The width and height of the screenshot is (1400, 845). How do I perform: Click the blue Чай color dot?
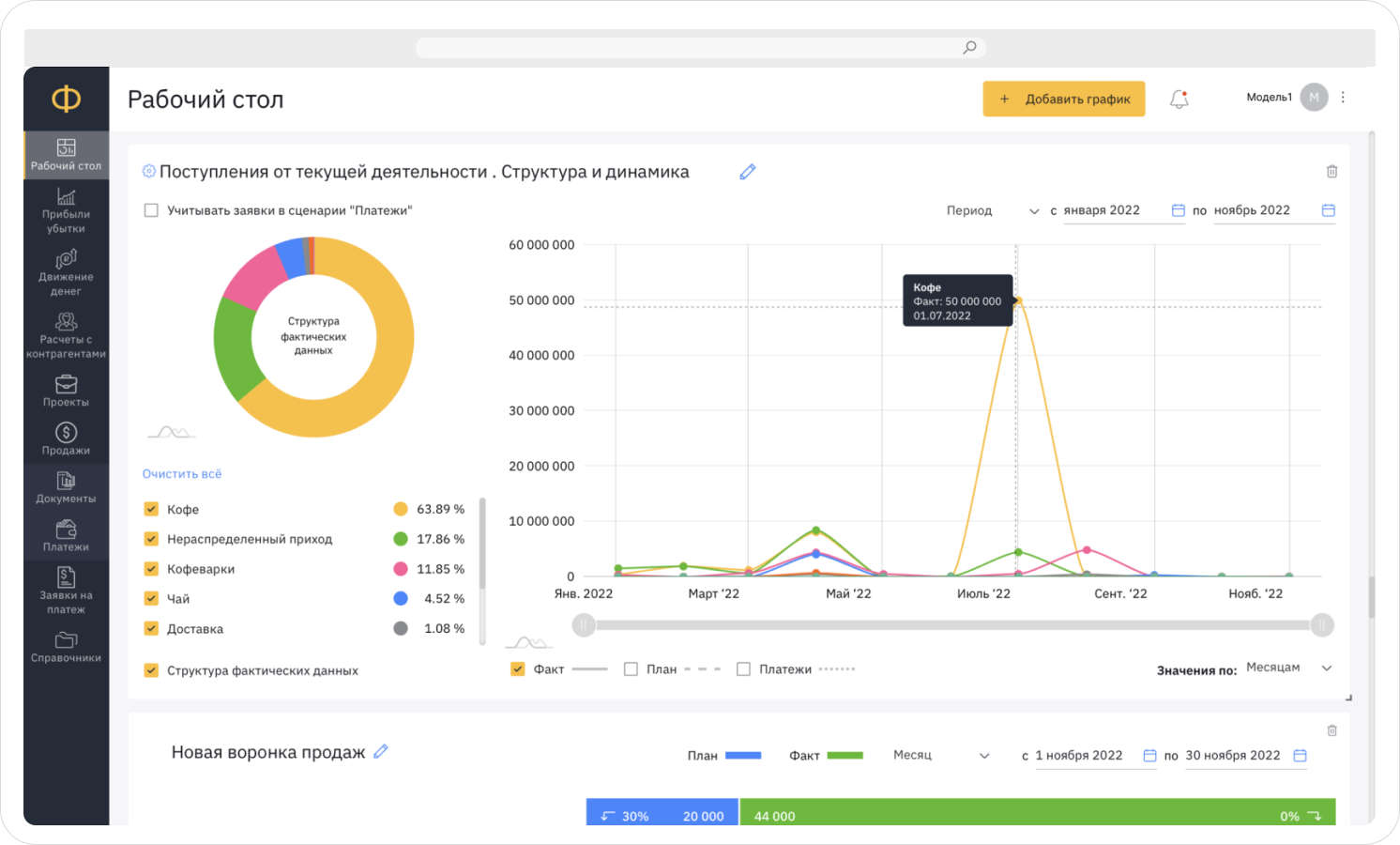[x=401, y=598]
